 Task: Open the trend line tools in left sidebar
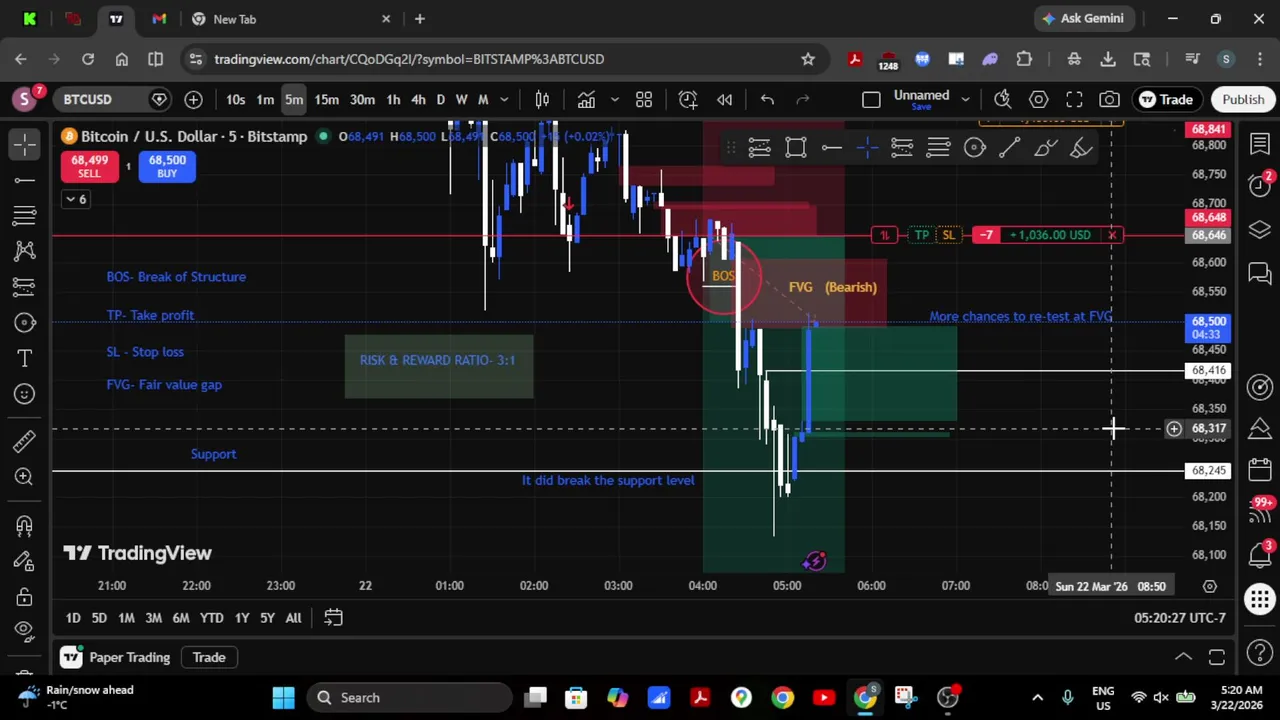[25, 180]
